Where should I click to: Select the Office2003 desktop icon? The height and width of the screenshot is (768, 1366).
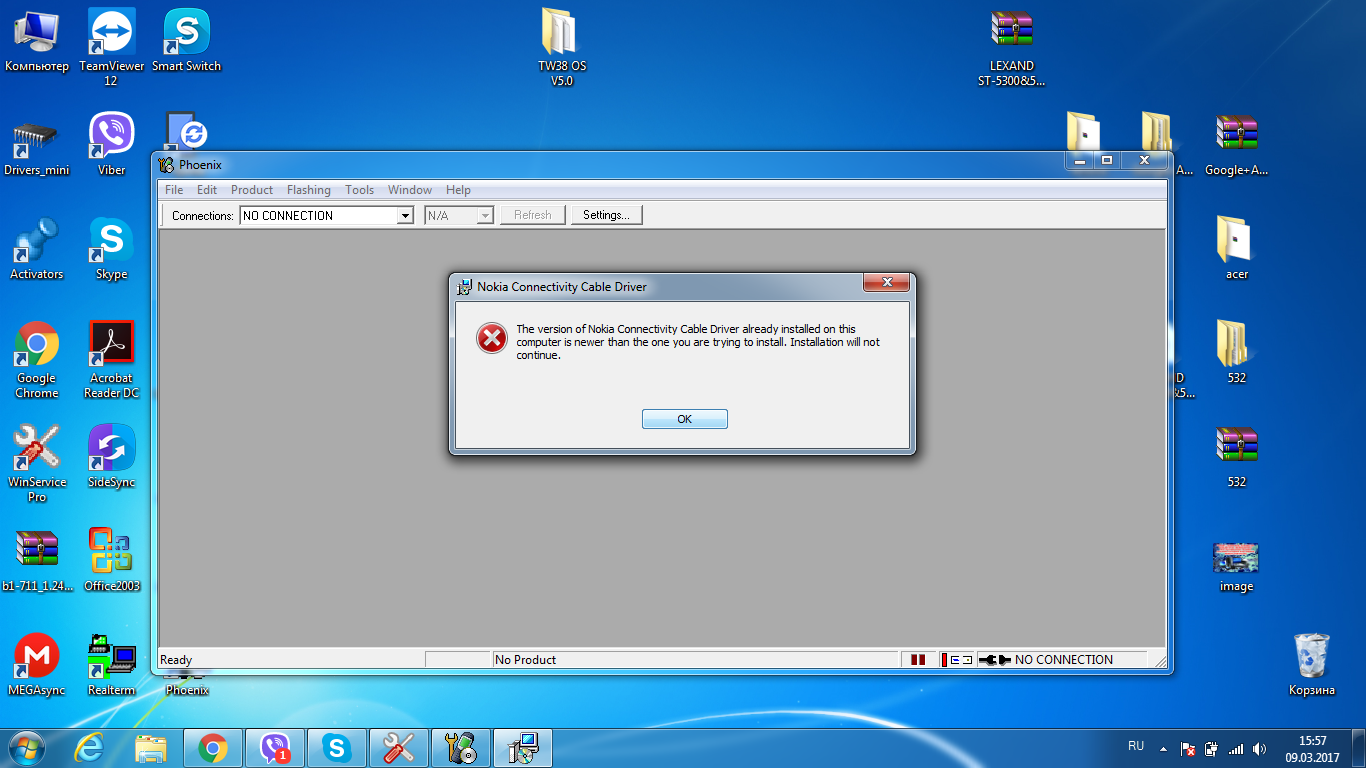pos(111,561)
